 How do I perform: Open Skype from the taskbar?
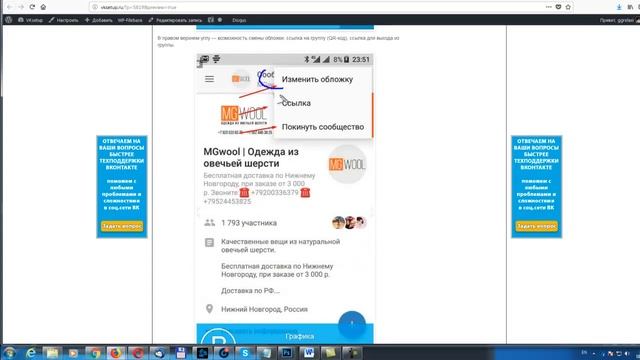pyautogui.click(x=245, y=353)
